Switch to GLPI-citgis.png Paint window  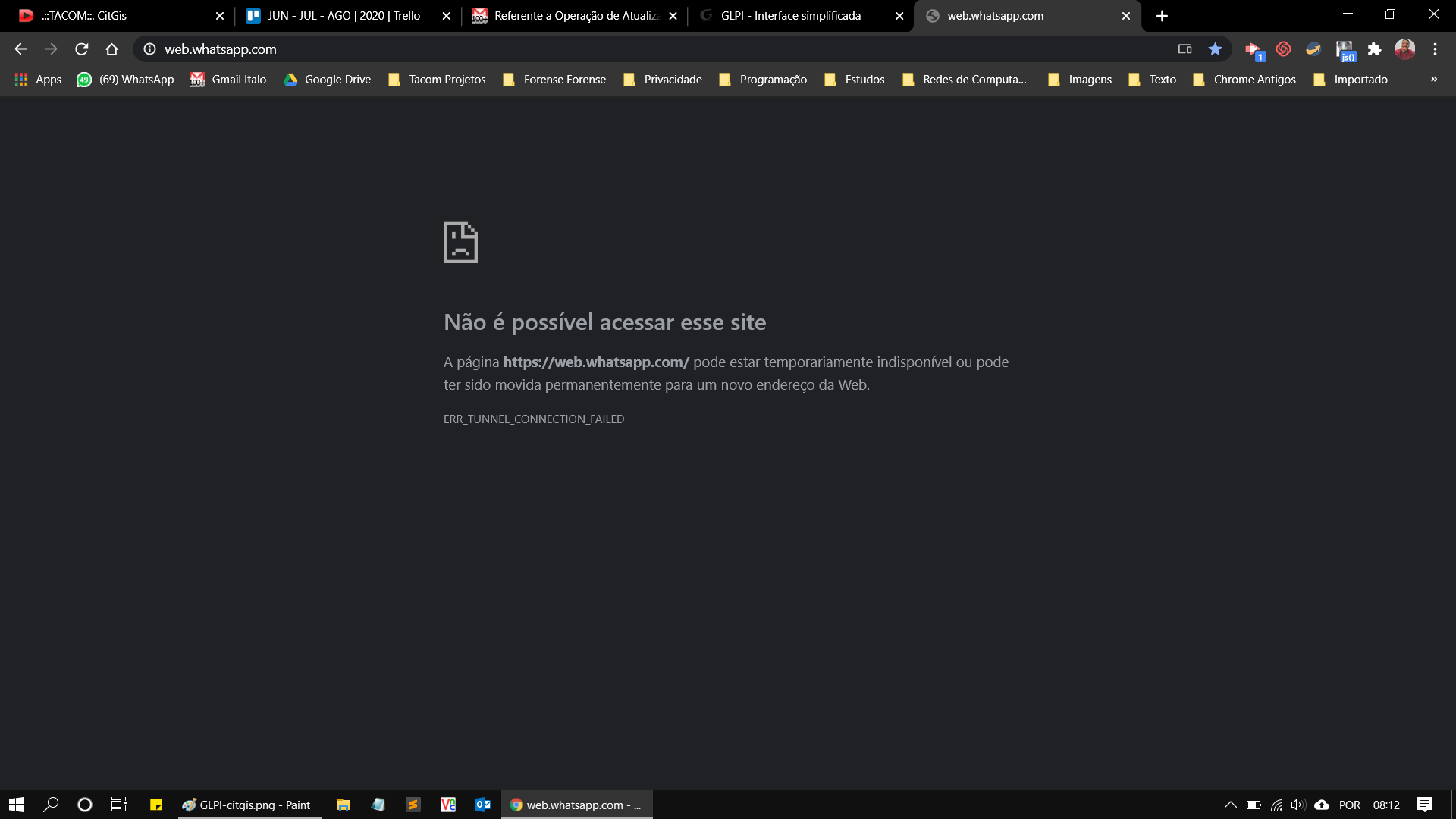(x=250, y=805)
